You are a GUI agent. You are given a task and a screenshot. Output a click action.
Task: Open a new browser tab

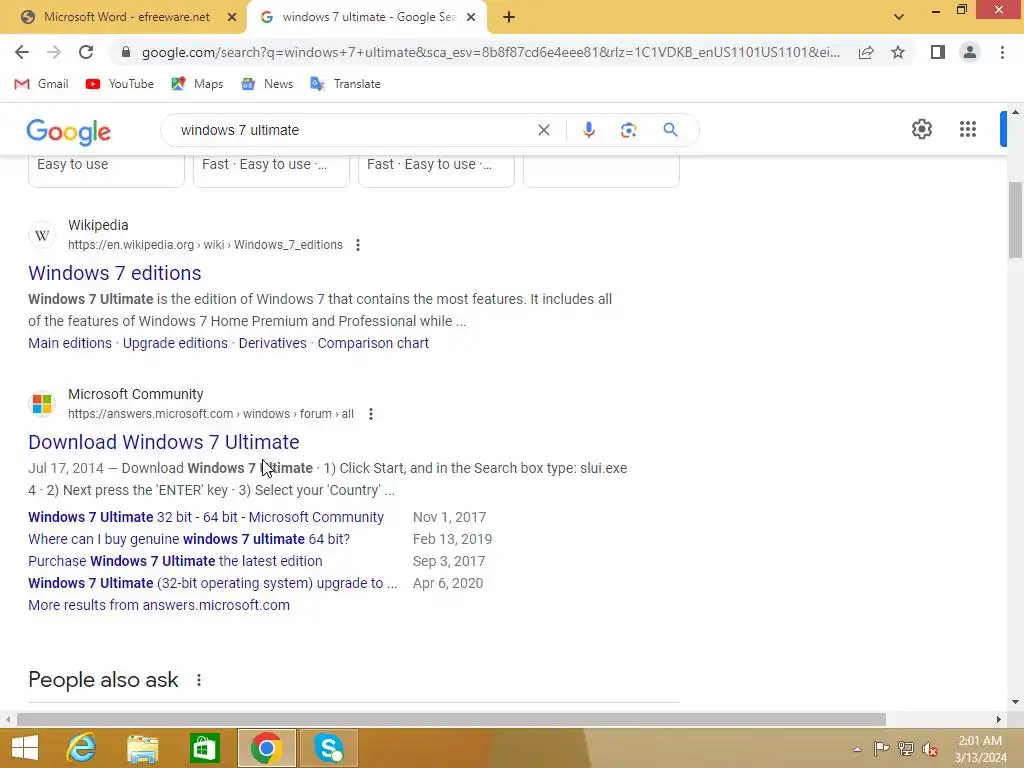pyautogui.click(x=509, y=18)
